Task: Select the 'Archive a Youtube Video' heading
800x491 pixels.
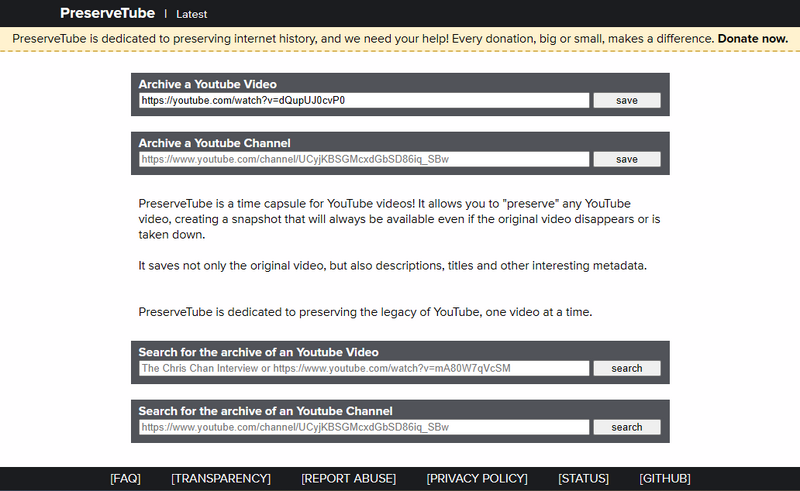Action: click(208, 84)
